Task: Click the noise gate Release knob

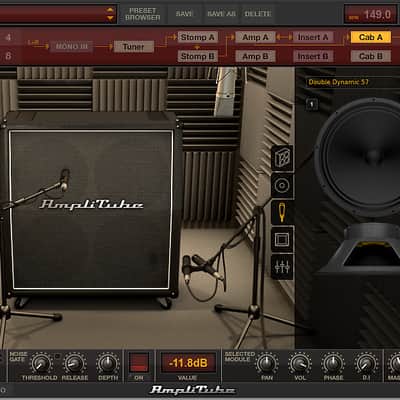Action: pos(74,364)
